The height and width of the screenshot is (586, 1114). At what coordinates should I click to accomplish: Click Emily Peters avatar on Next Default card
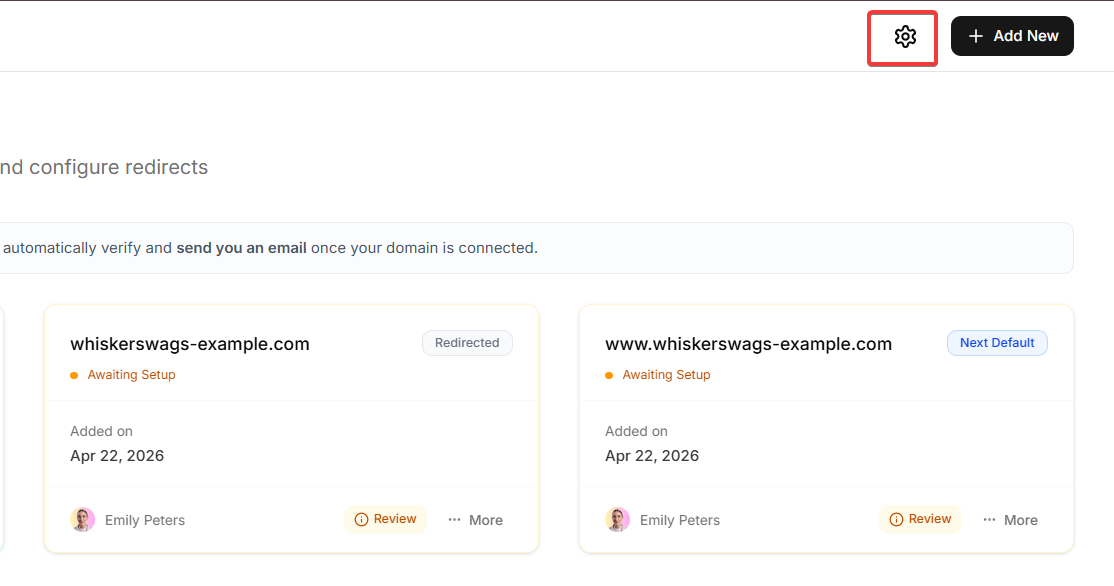point(618,520)
